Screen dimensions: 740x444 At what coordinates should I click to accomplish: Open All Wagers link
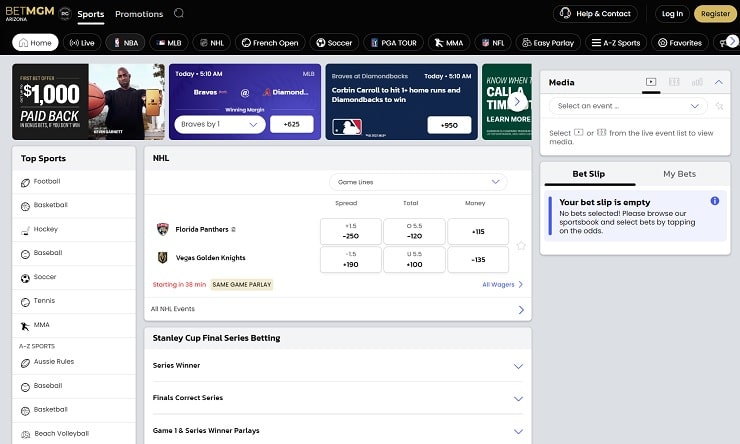pos(503,285)
